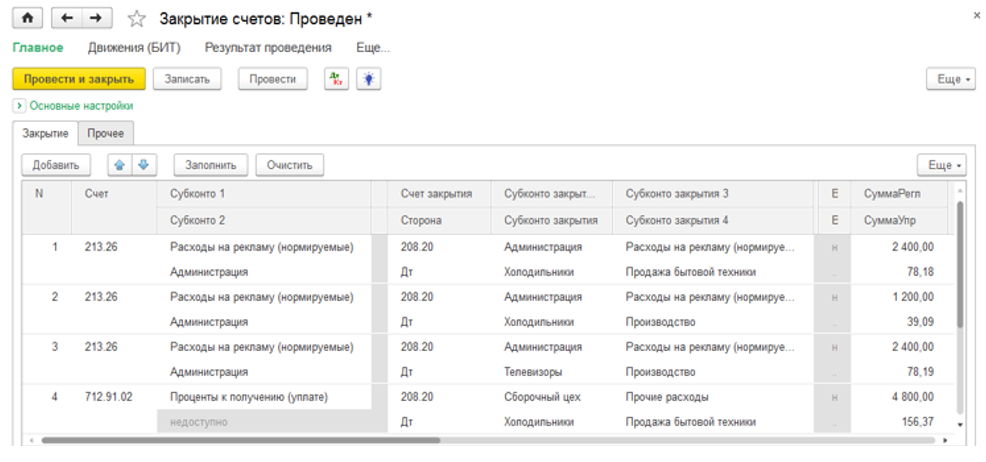Click Провести и закрыть button
The image size is (986, 462).
tap(79, 79)
